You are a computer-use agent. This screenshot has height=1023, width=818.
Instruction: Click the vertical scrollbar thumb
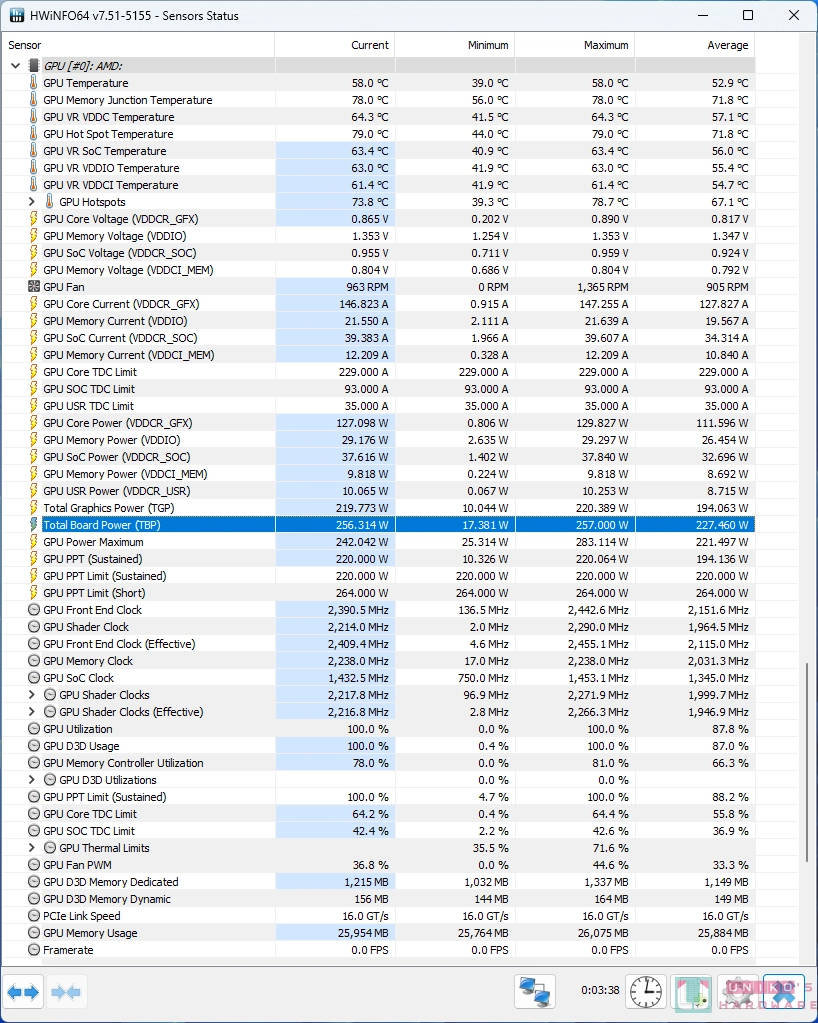tap(807, 764)
